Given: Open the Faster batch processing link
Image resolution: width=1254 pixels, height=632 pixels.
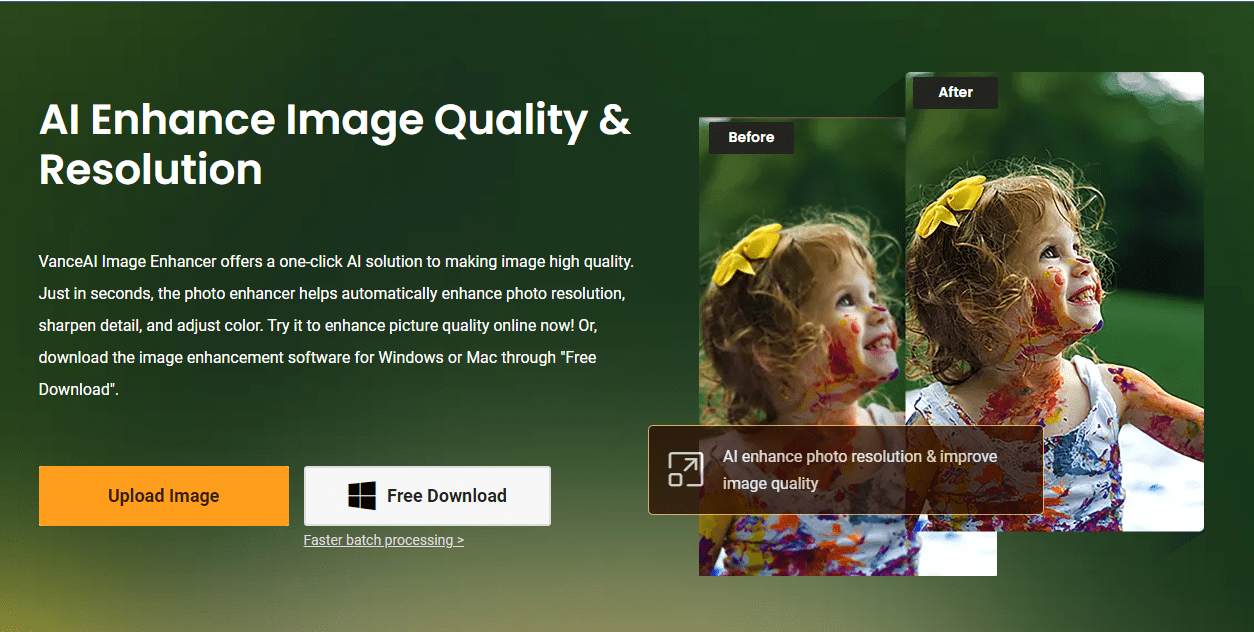Looking at the screenshot, I should click(383, 540).
